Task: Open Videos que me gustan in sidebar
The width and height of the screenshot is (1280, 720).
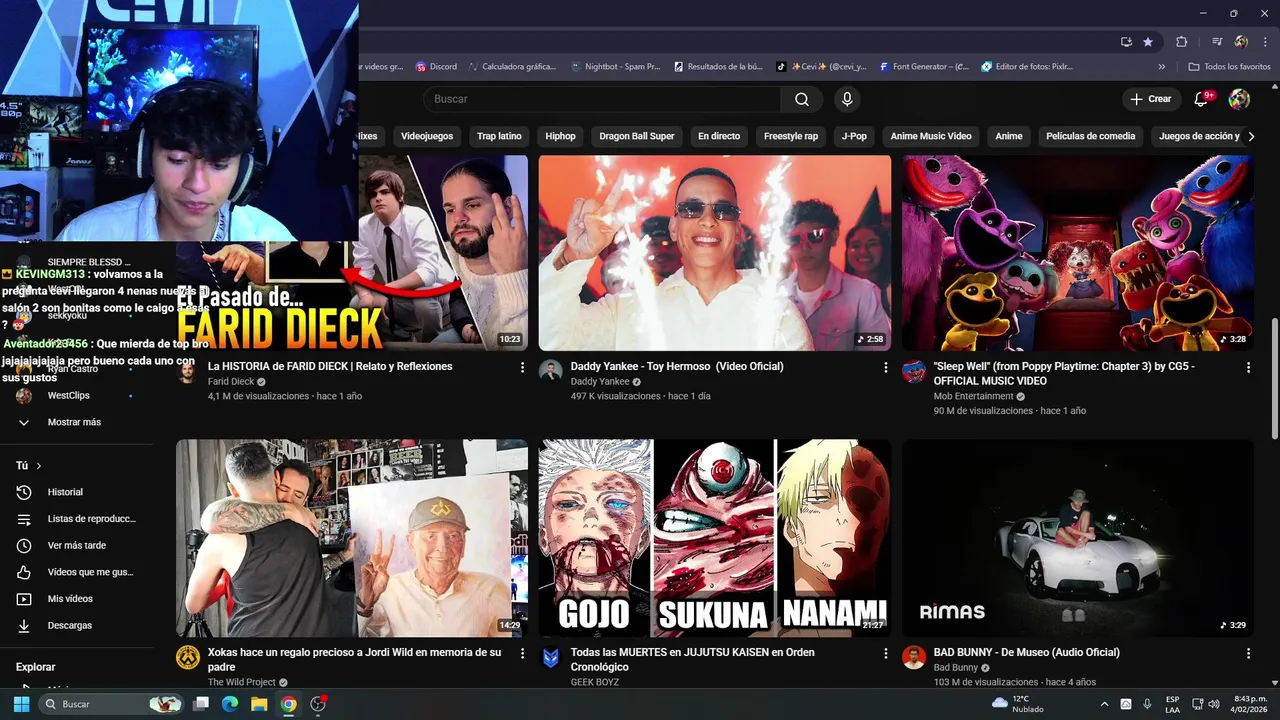Action: (x=74, y=572)
